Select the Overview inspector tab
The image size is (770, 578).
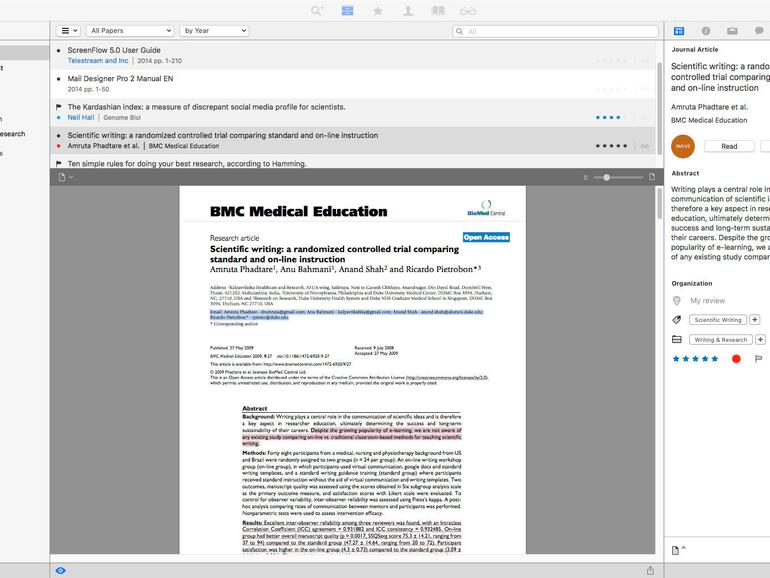tap(679, 31)
